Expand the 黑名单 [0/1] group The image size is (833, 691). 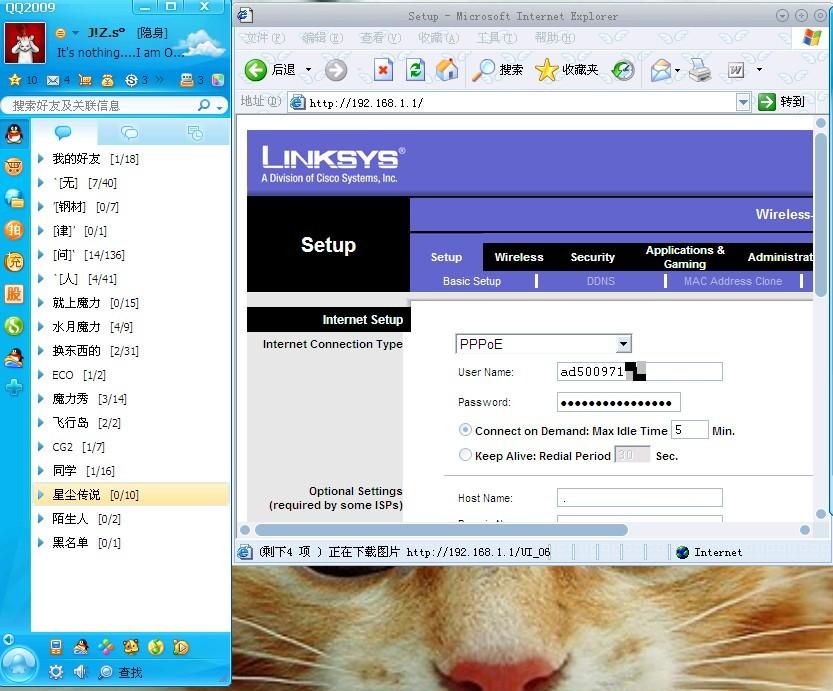click(x=40, y=542)
